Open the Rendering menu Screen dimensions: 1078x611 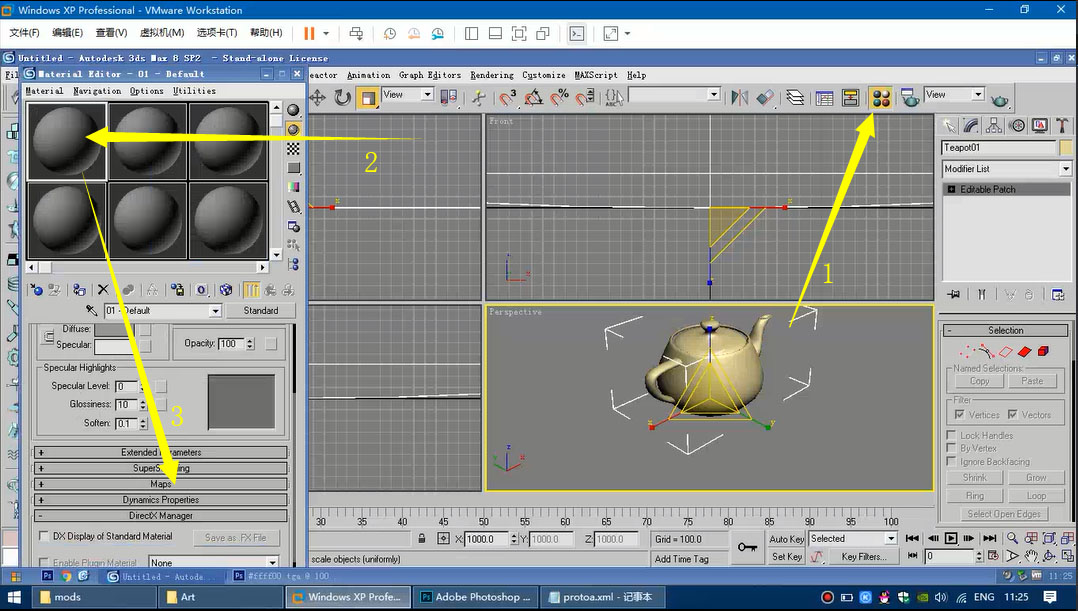point(492,75)
